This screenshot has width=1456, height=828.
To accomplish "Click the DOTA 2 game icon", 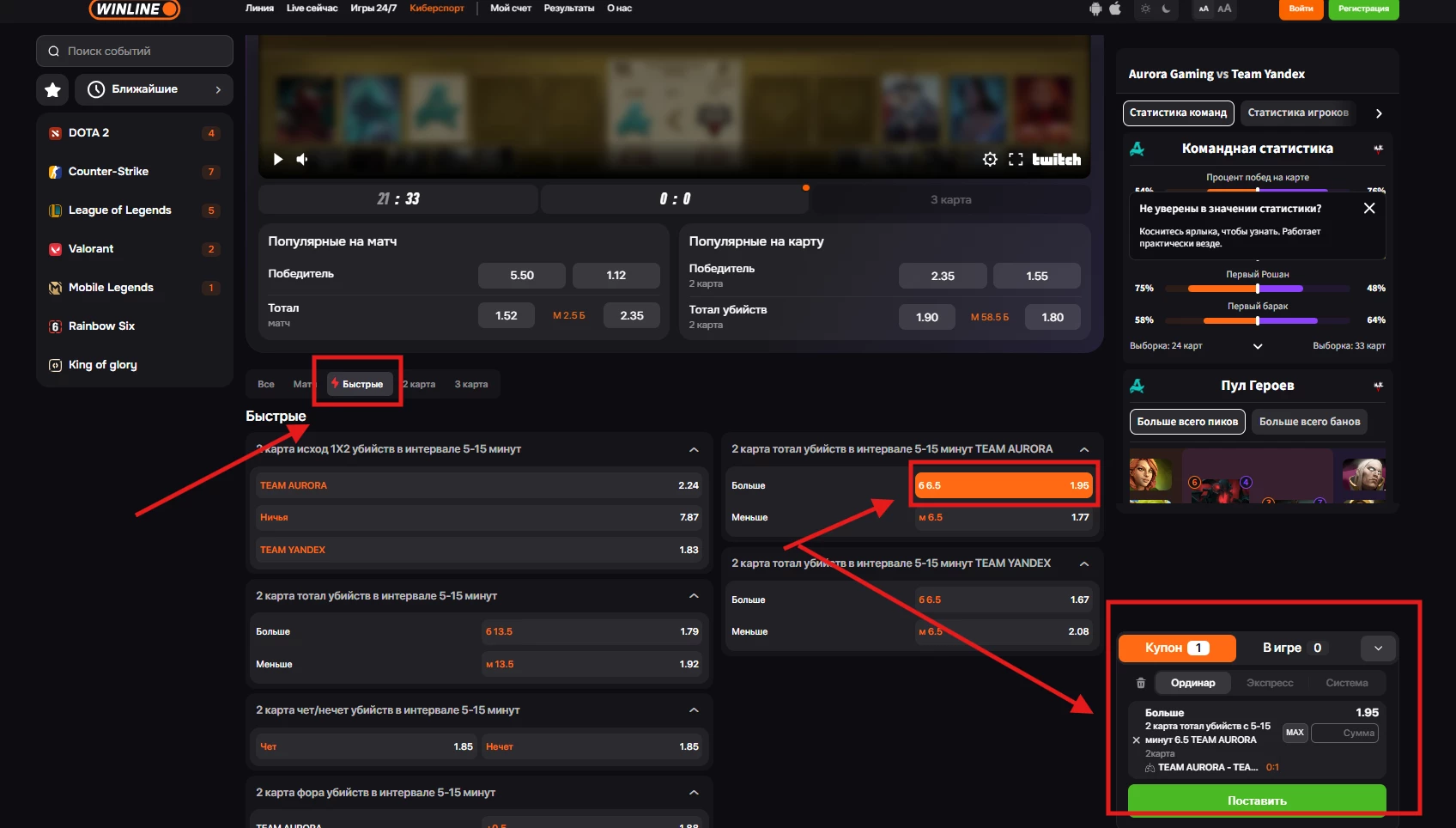I will click(55, 133).
